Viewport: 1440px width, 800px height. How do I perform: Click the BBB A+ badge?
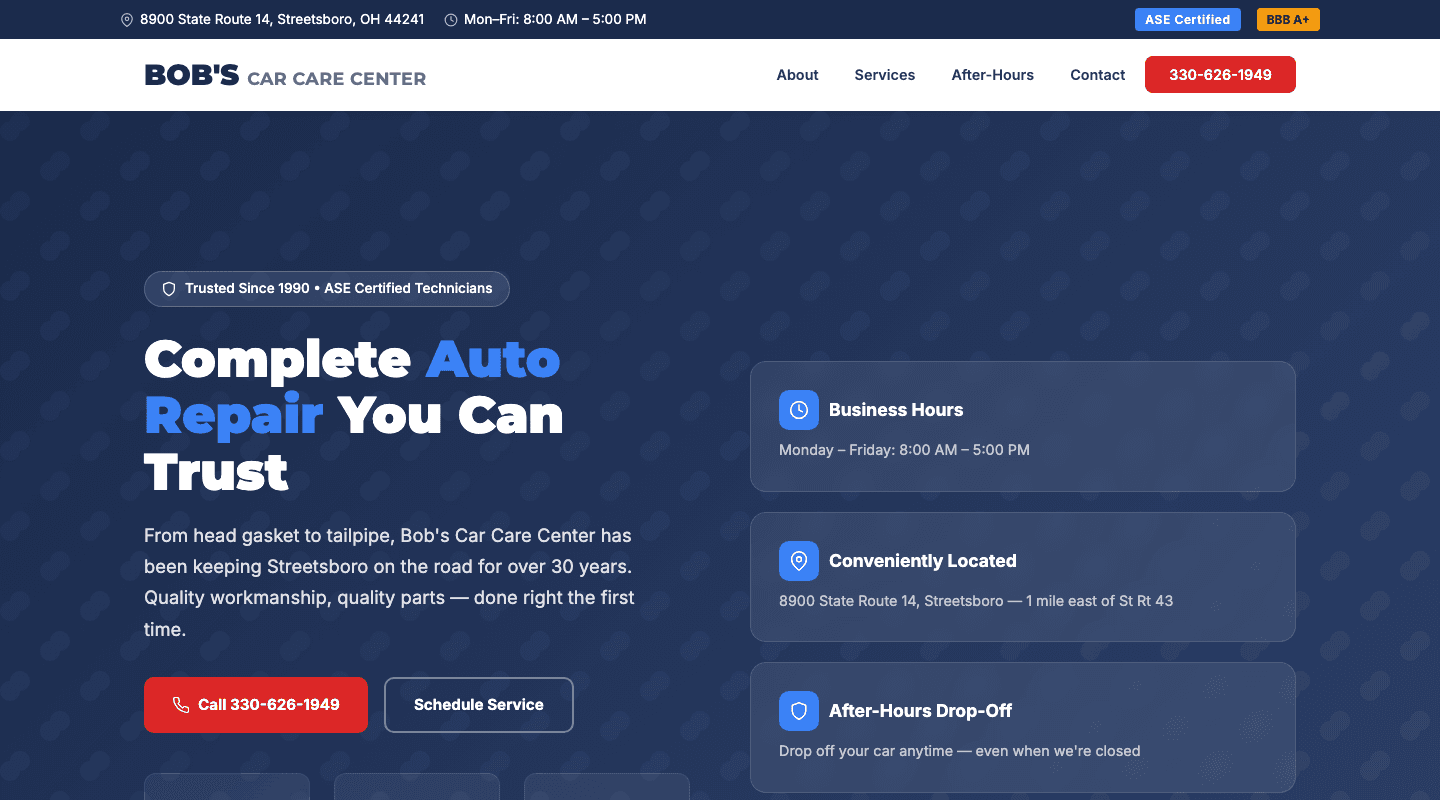tap(1288, 19)
